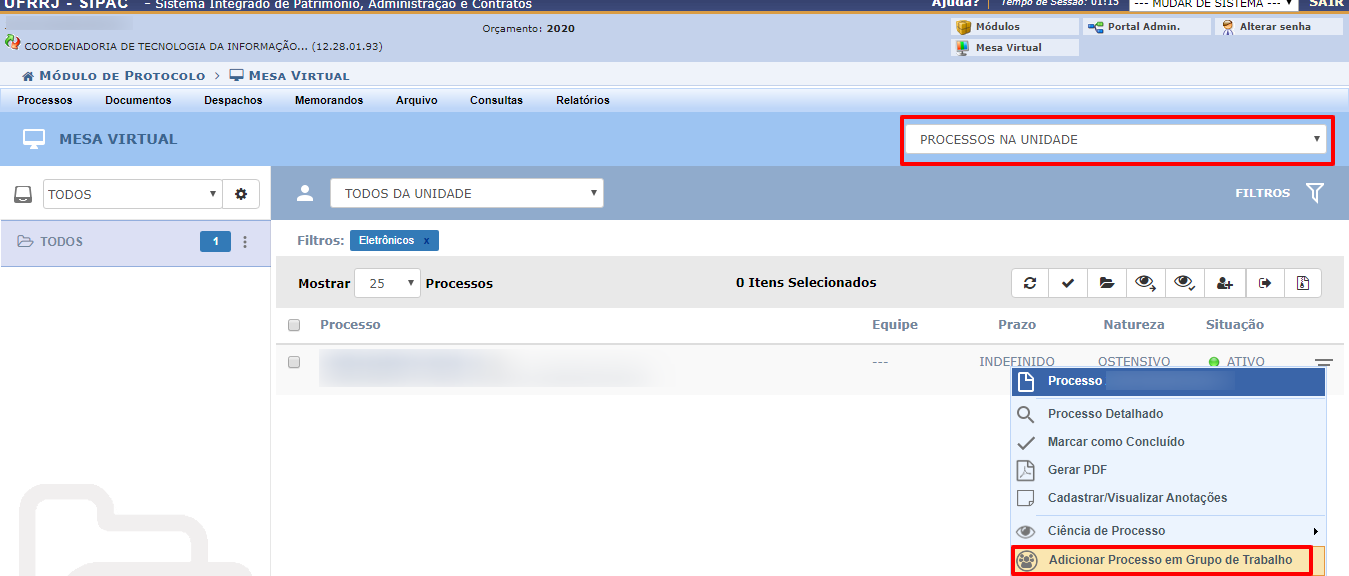The height and width of the screenshot is (576, 1349).
Task: Open the Mostrar 25 page size dropdown
Action: pos(387,284)
